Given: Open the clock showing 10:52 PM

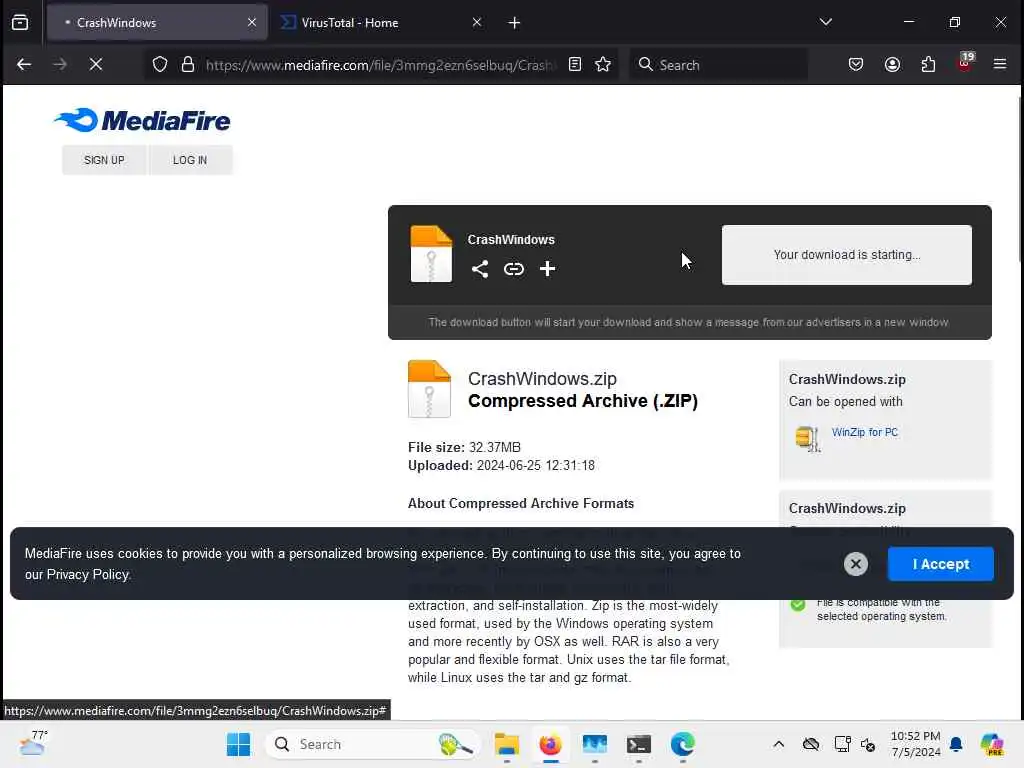Looking at the screenshot, I should coord(916,744).
